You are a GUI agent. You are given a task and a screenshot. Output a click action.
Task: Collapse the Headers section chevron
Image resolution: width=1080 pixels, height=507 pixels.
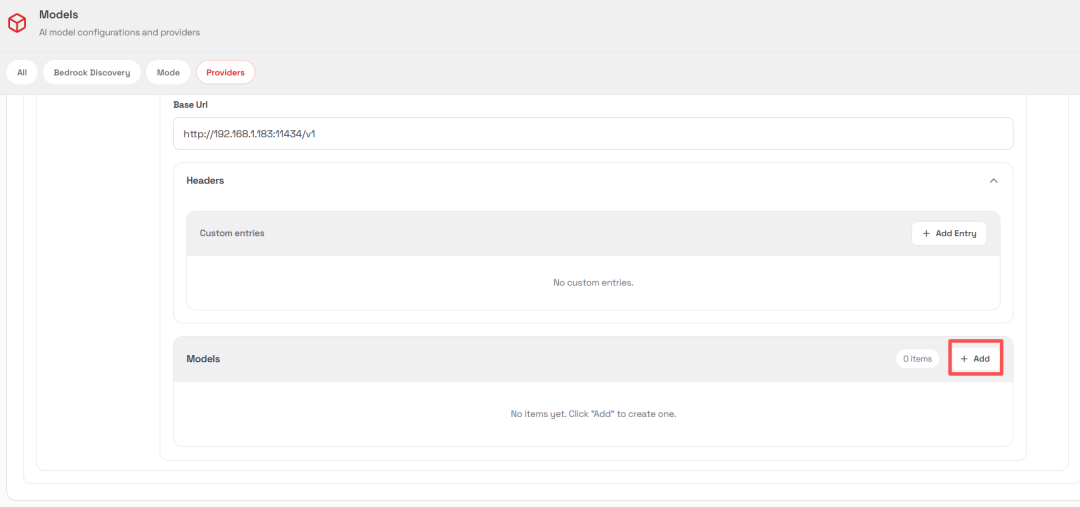pyautogui.click(x=993, y=180)
